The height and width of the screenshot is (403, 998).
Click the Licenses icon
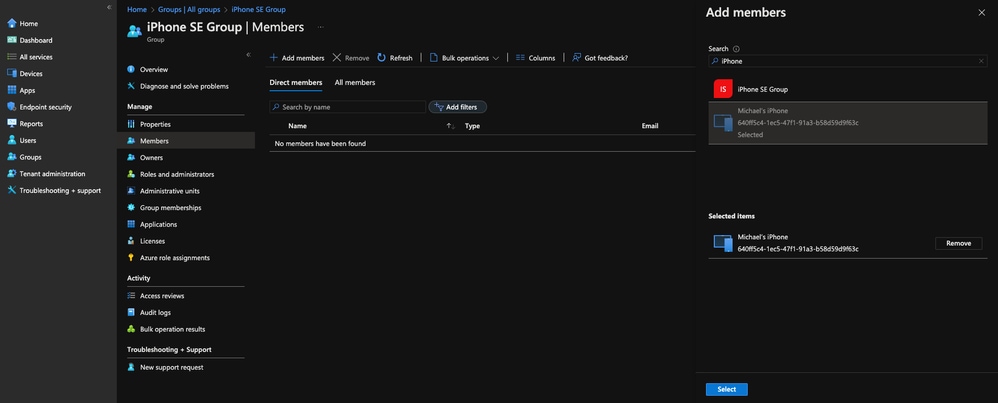(x=131, y=241)
